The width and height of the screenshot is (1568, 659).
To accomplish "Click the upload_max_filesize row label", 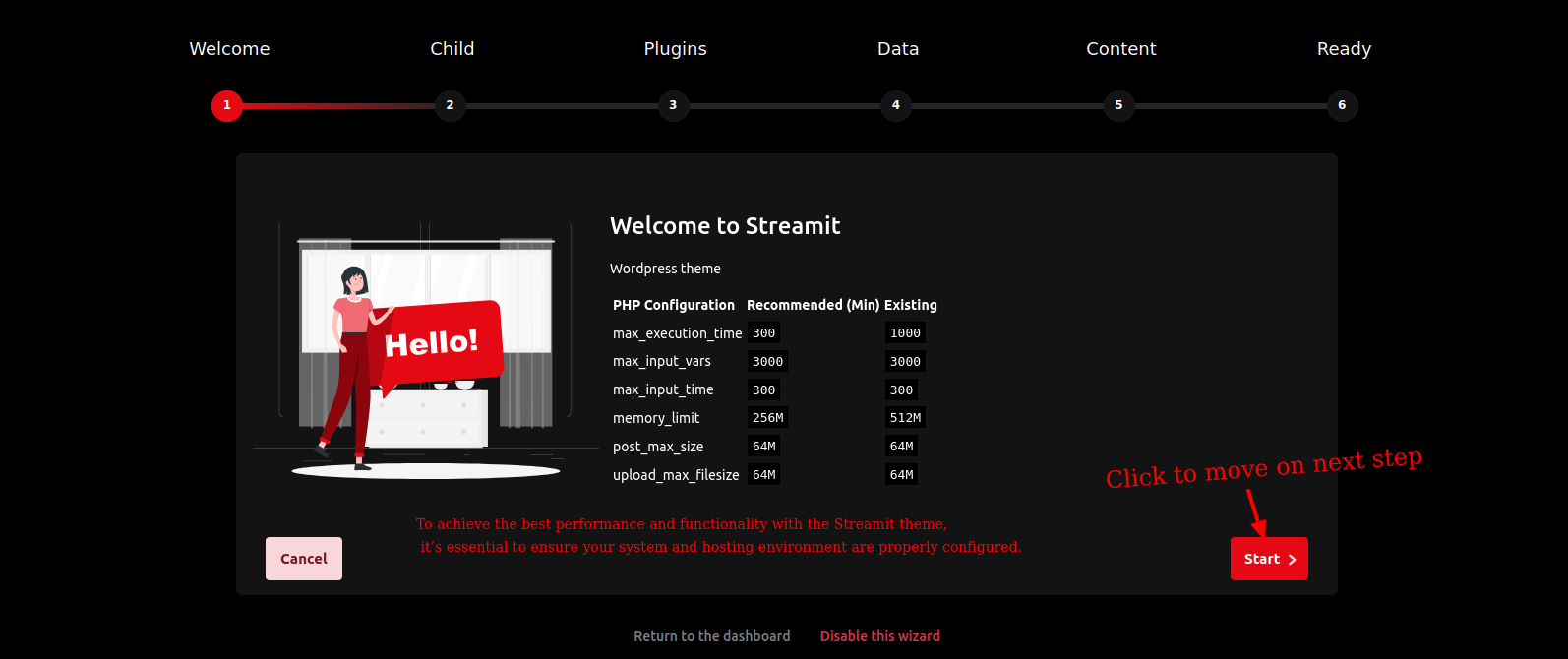I will click(x=676, y=475).
